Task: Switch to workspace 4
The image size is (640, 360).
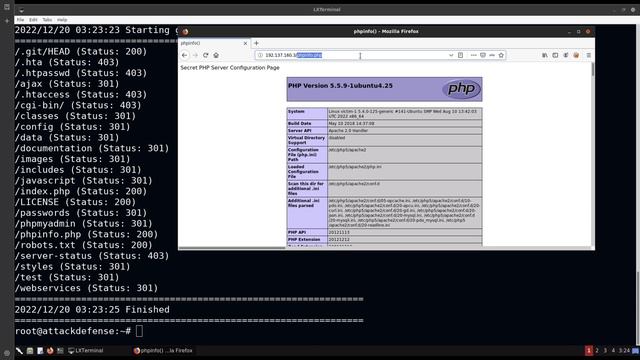Action: click(613, 351)
